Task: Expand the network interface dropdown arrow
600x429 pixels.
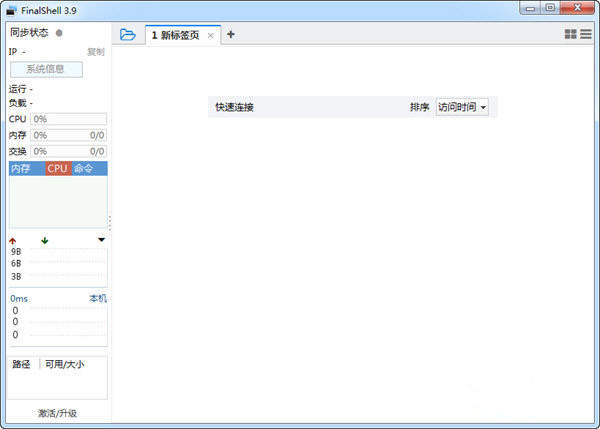Action: pyautogui.click(x=101, y=240)
